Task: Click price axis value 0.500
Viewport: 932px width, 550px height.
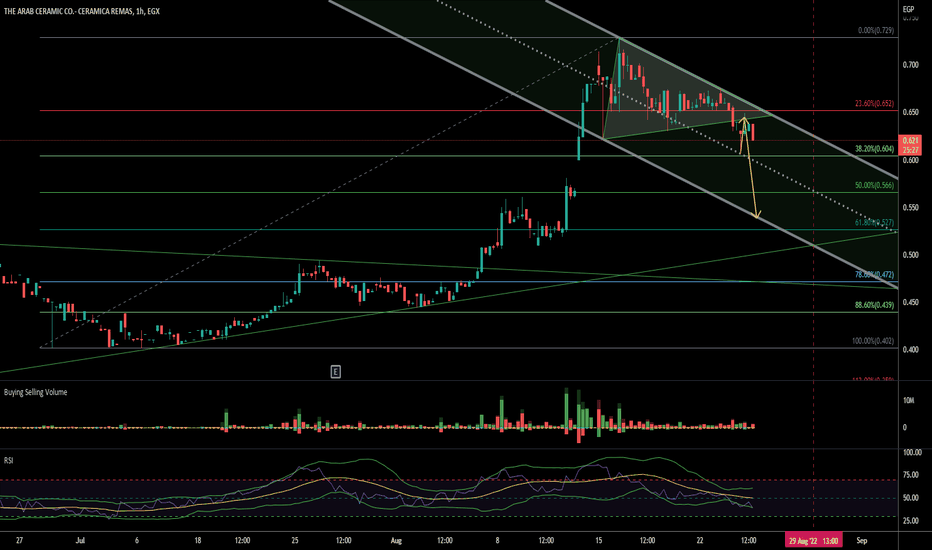Action: click(911, 255)
